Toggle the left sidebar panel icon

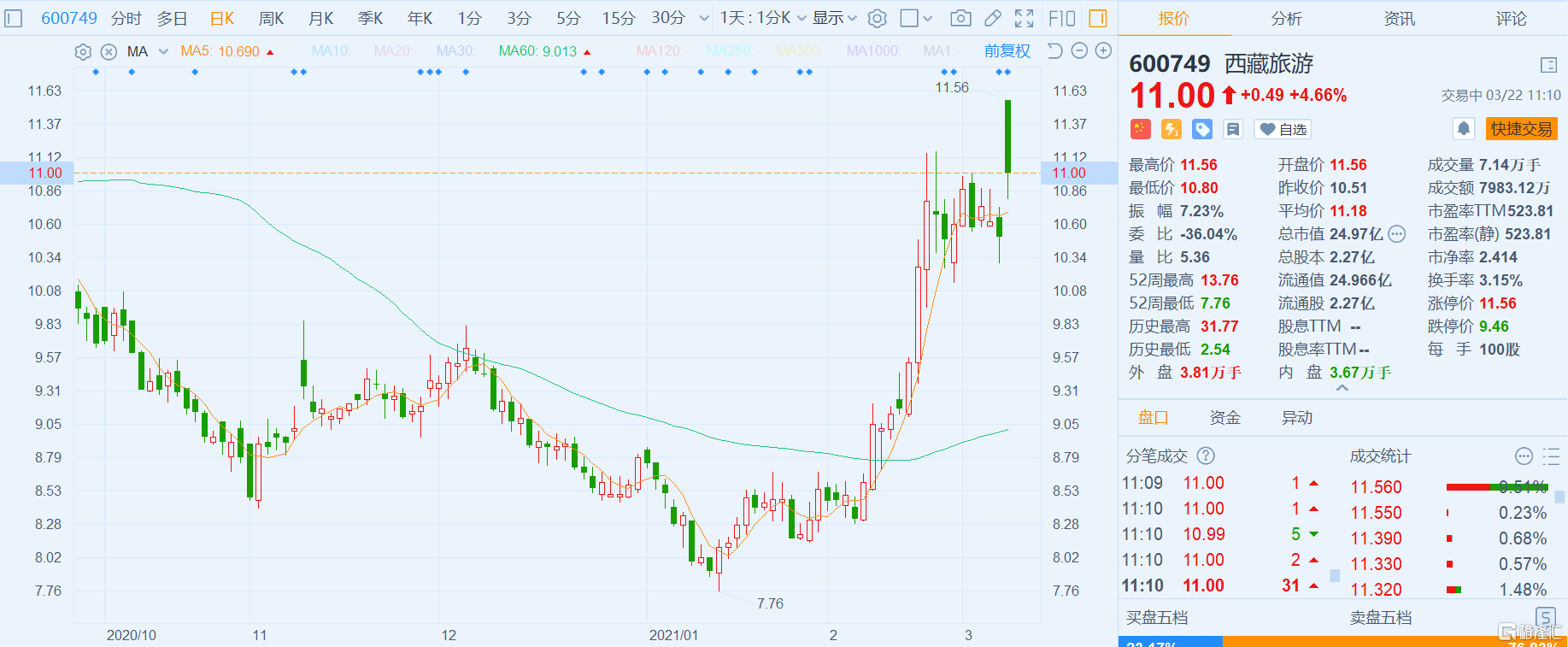(x=13, y=18)
